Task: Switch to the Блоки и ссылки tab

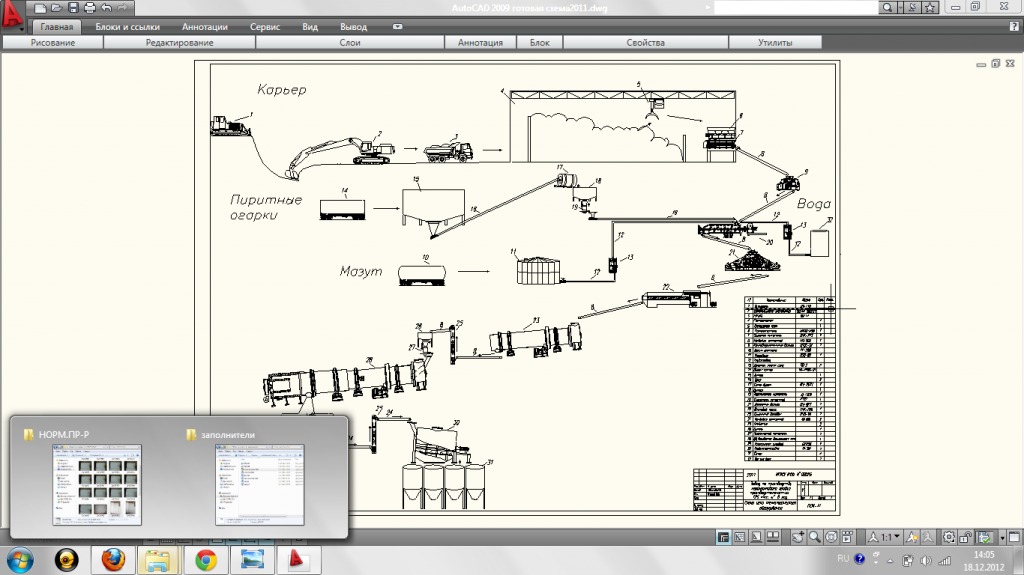Action: click(127, 27)
